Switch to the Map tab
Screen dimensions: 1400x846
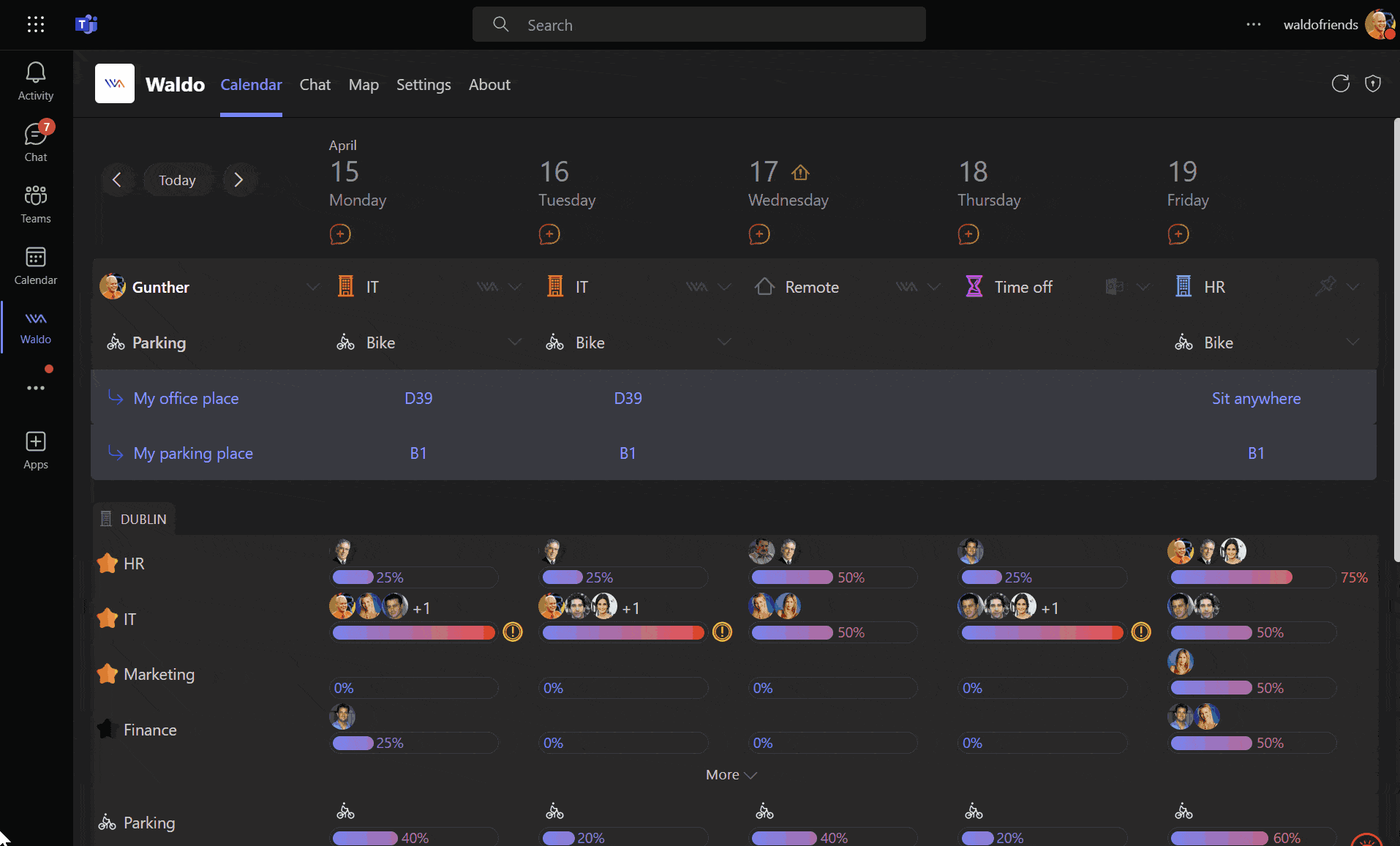pyautogui.click(x=364, y=84)
